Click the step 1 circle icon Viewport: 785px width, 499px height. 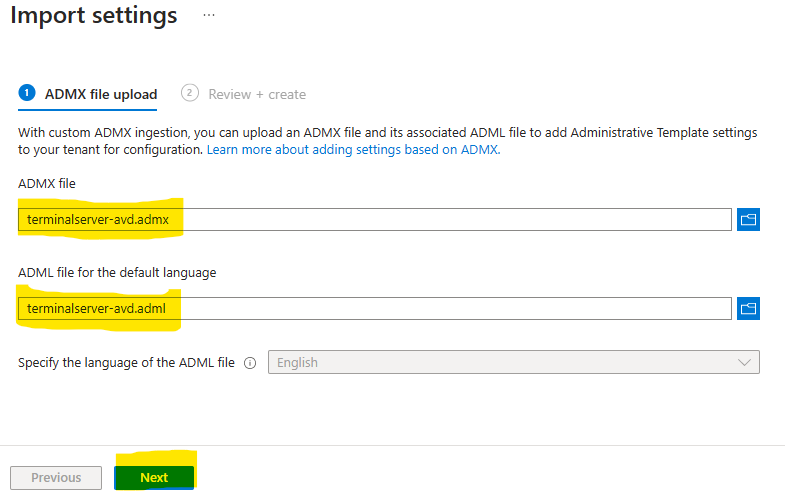click(x=27, y=93)
